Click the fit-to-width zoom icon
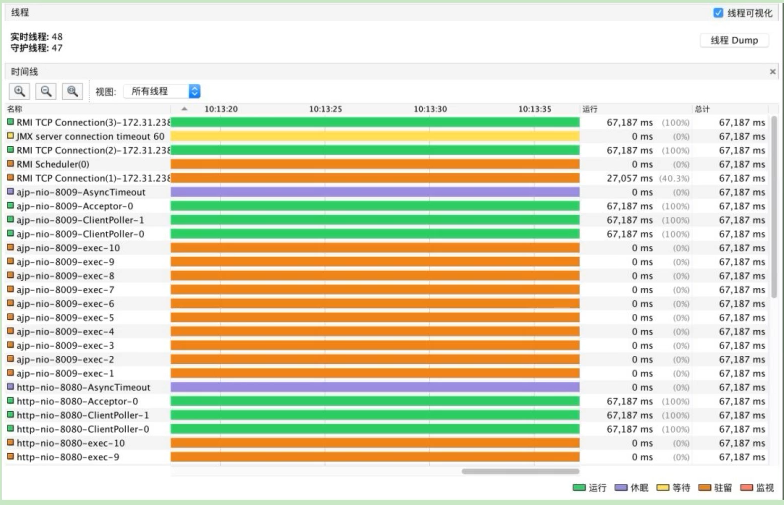This screenshot has width=784, height=505. click(72, 91)
